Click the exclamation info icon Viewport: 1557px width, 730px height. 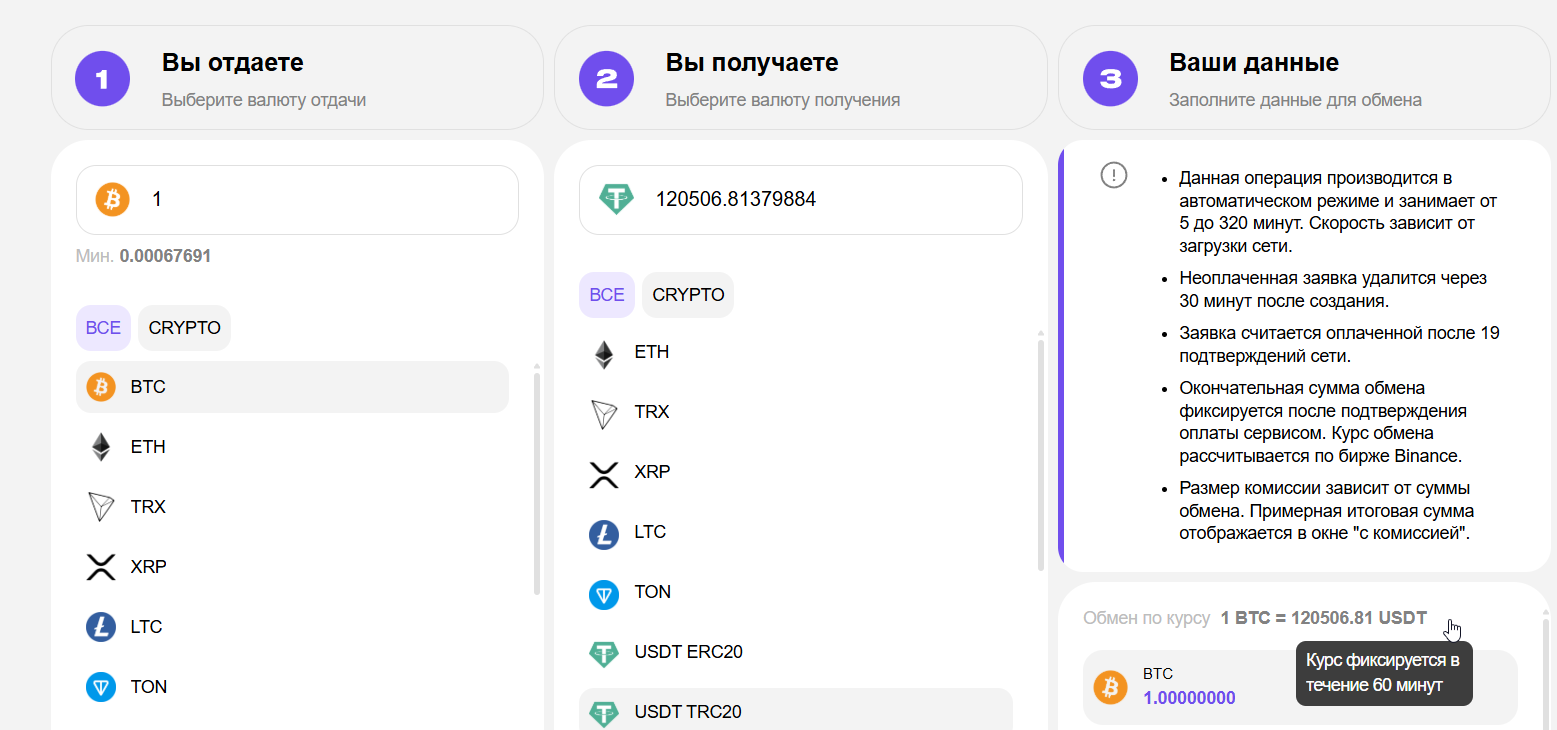pos(1113,175)
